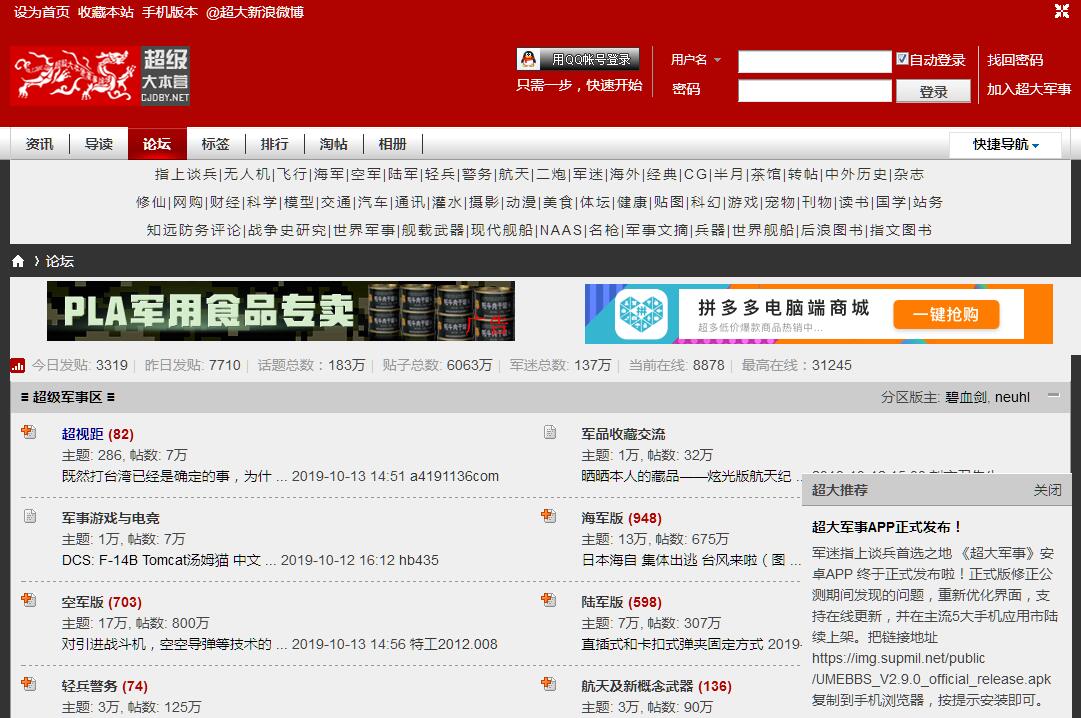Click the page icon beside 军事游戏与电竞
This screenshot has width=1081, height=718.
[29, 516]
